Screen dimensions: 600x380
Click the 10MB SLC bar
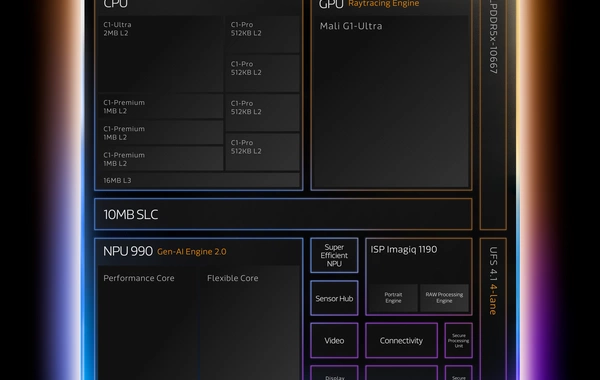pyautogui.click(x=283, y=214)
